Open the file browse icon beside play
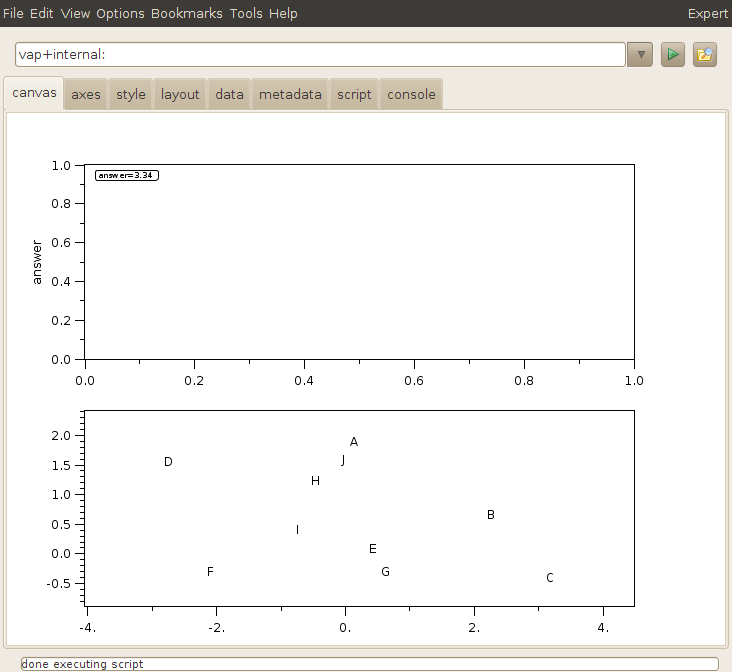The width and height of the screenshot is (732, 672). [x=705, y=55]
